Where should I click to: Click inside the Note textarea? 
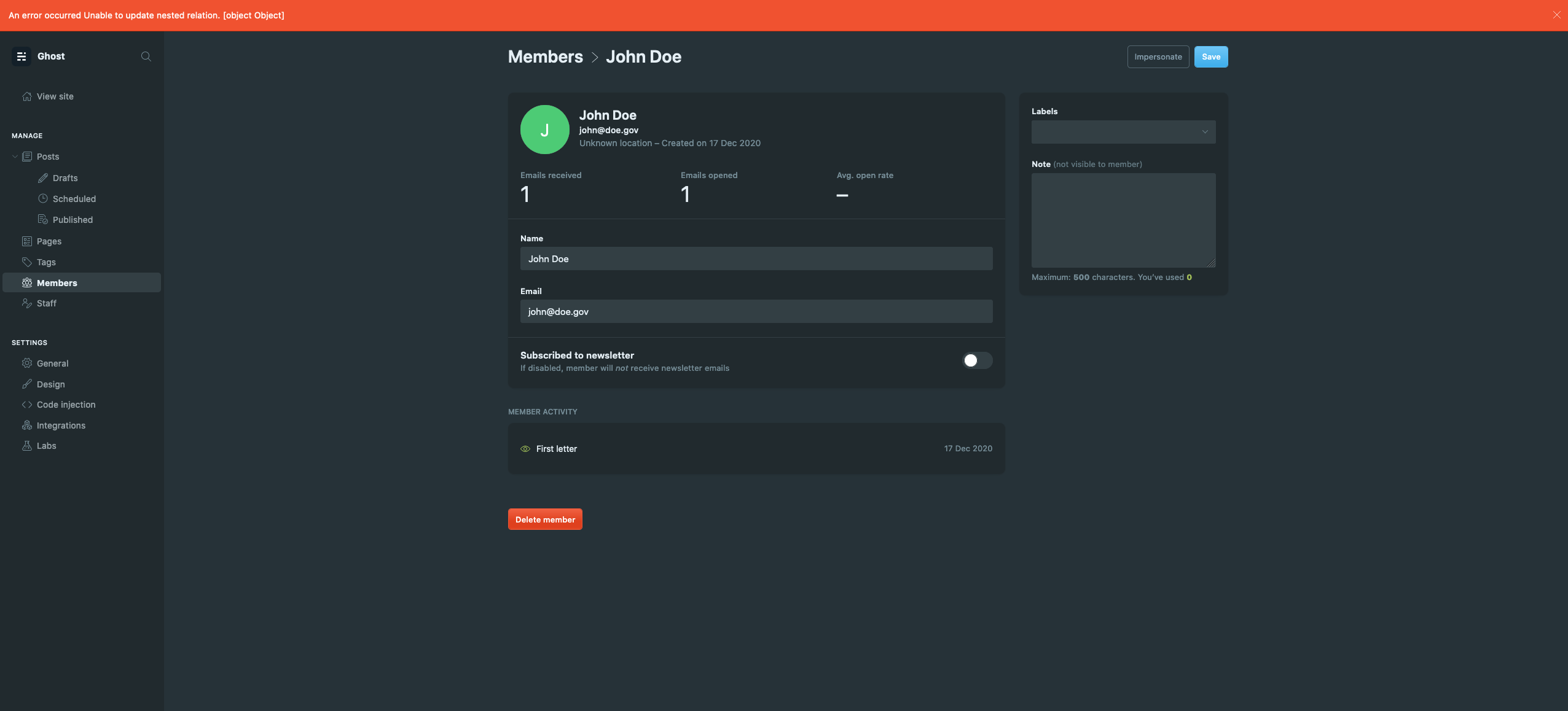coord(1122,220)
